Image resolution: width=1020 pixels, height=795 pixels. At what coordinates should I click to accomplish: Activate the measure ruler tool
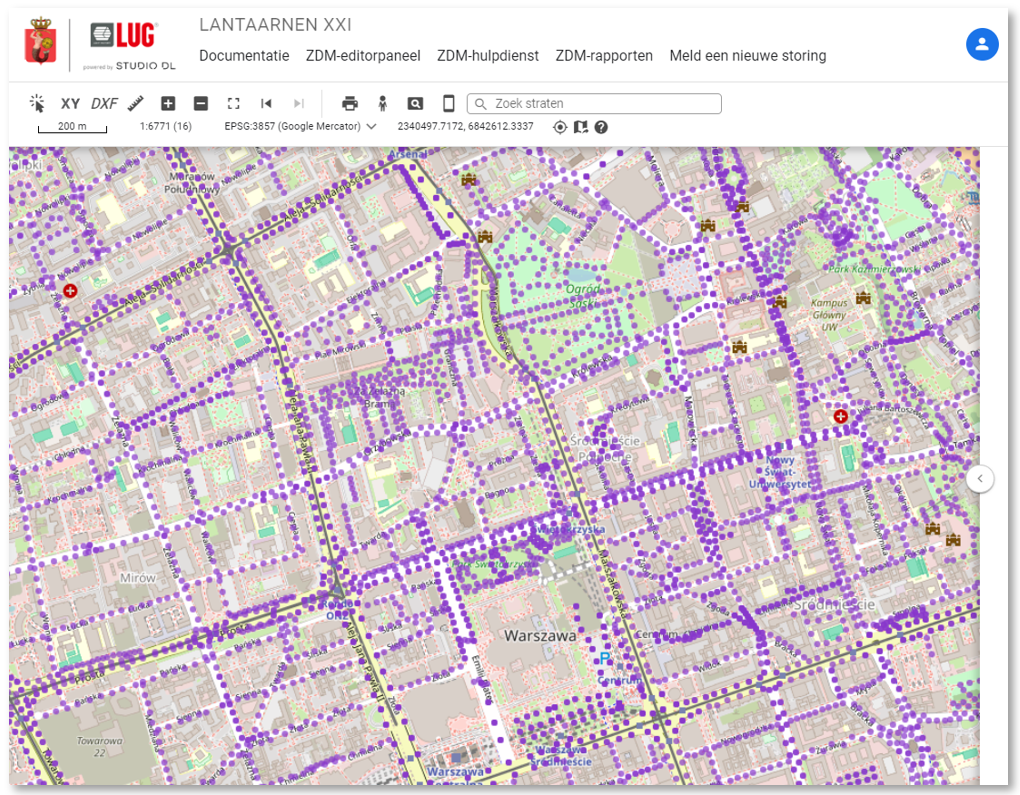tap(136, 103)
